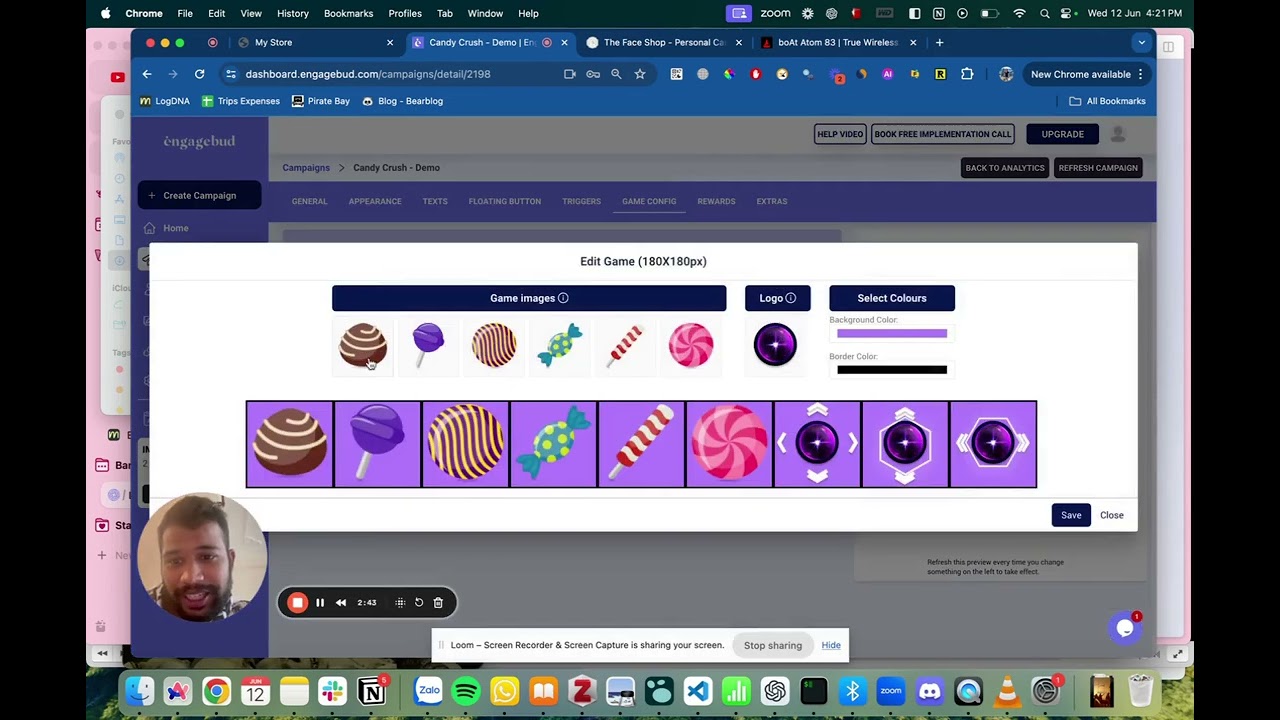Stop the Loom recording
The image size is (1280, 720).
pyautogui.click(x=297, y=603)
